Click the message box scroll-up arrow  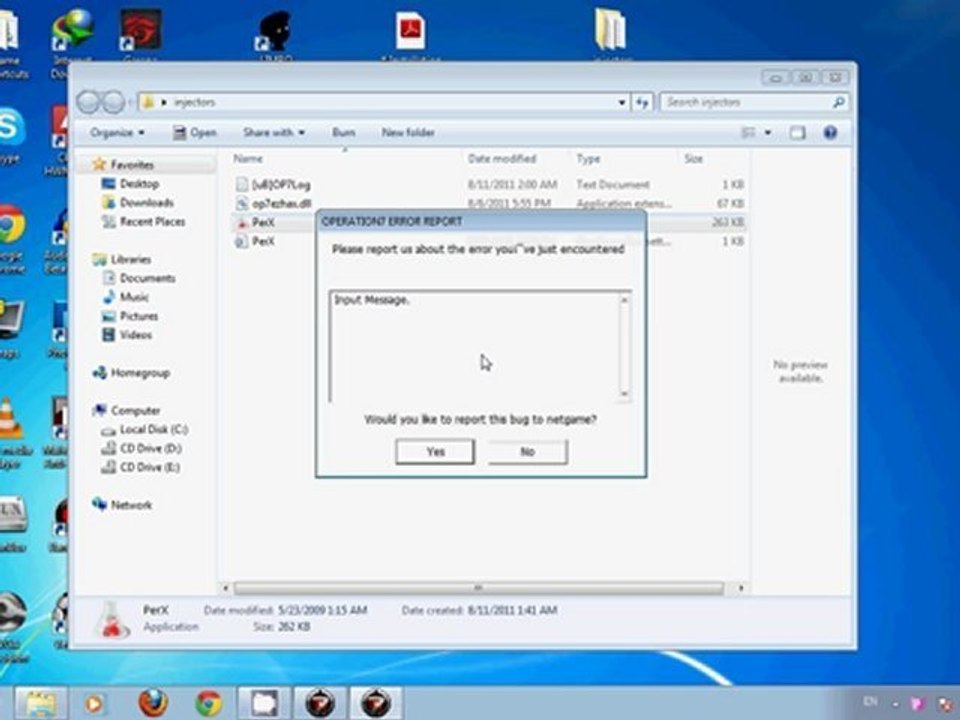point(624,299)
